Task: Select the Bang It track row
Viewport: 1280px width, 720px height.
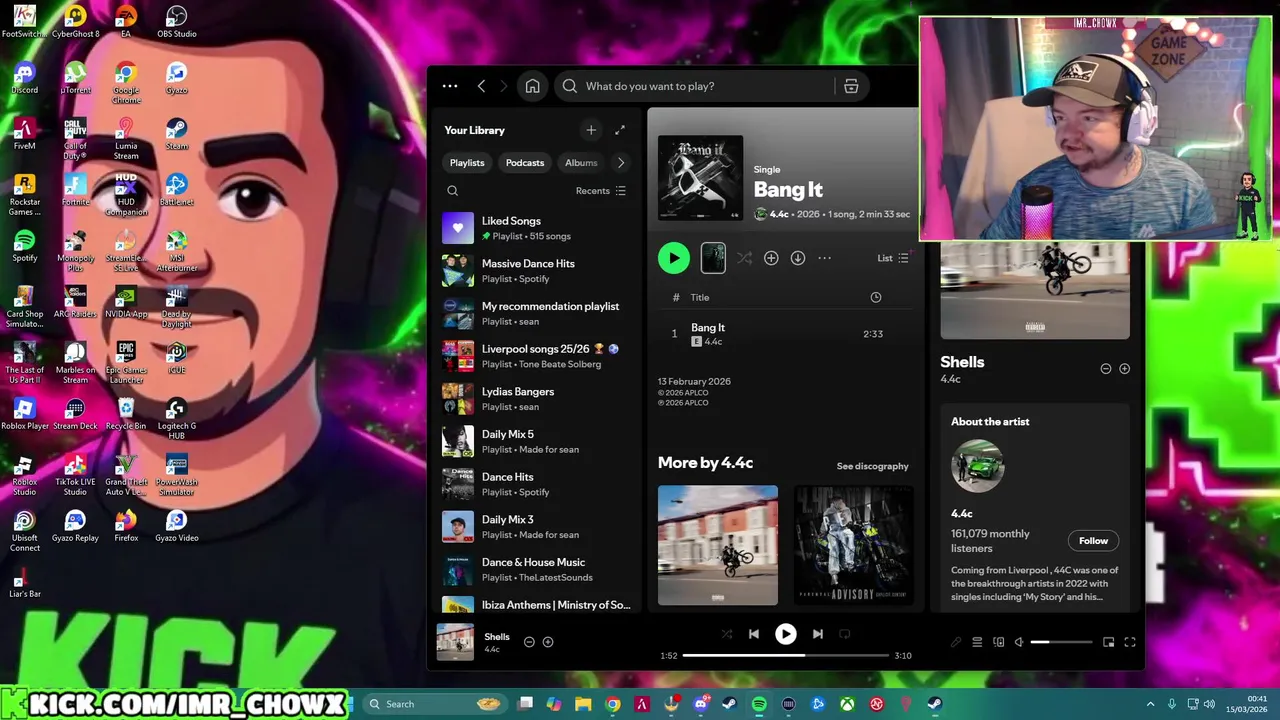Action: pos(785,334)
